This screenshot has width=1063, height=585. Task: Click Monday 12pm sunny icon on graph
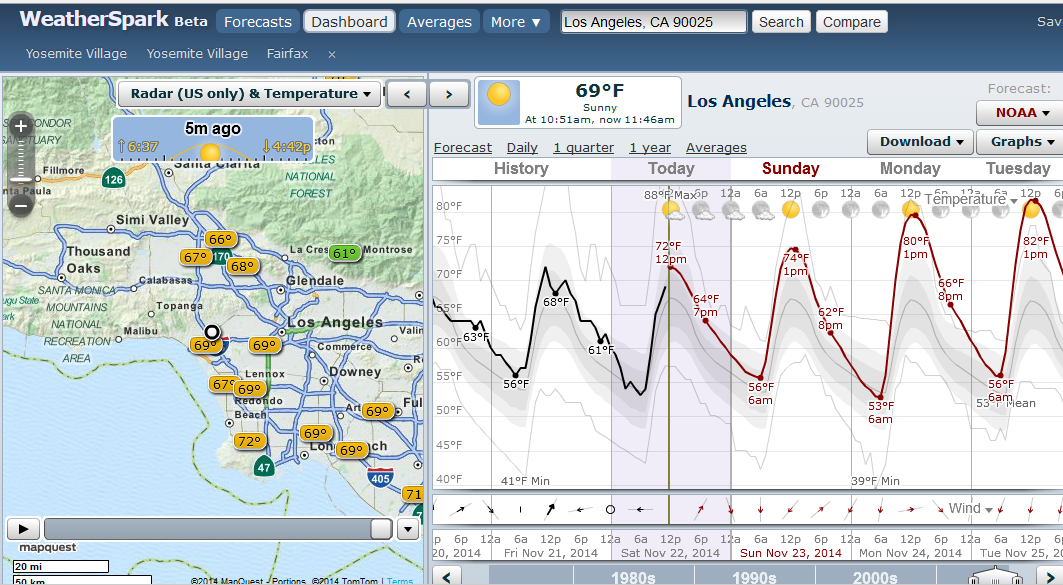(911, 209)
